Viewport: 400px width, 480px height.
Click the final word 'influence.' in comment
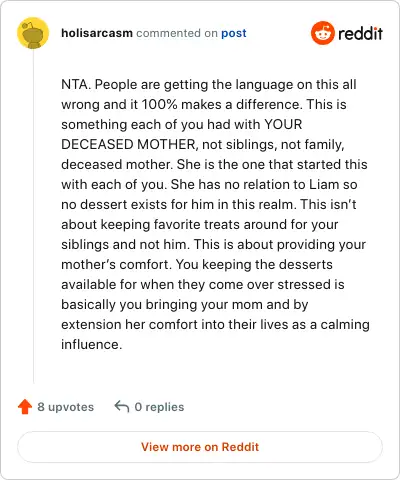[92, 344]
